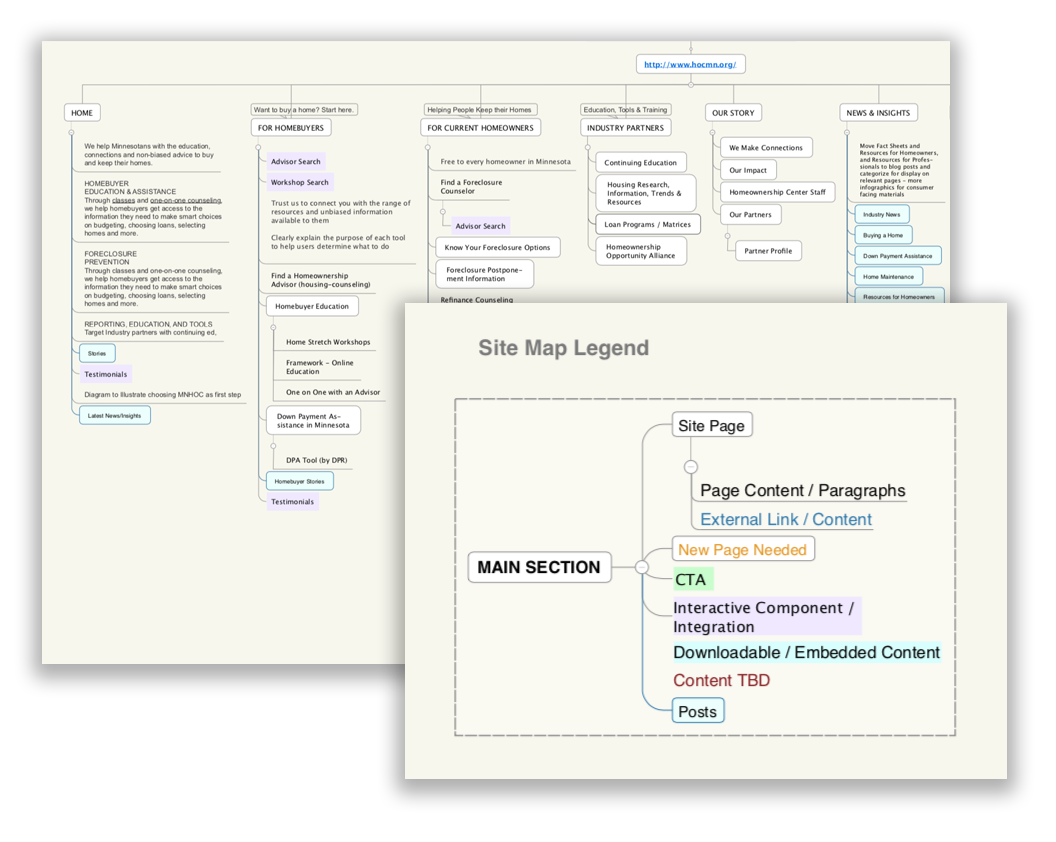
Task: Click External Link / Content in legend
Action: point(785,519)
